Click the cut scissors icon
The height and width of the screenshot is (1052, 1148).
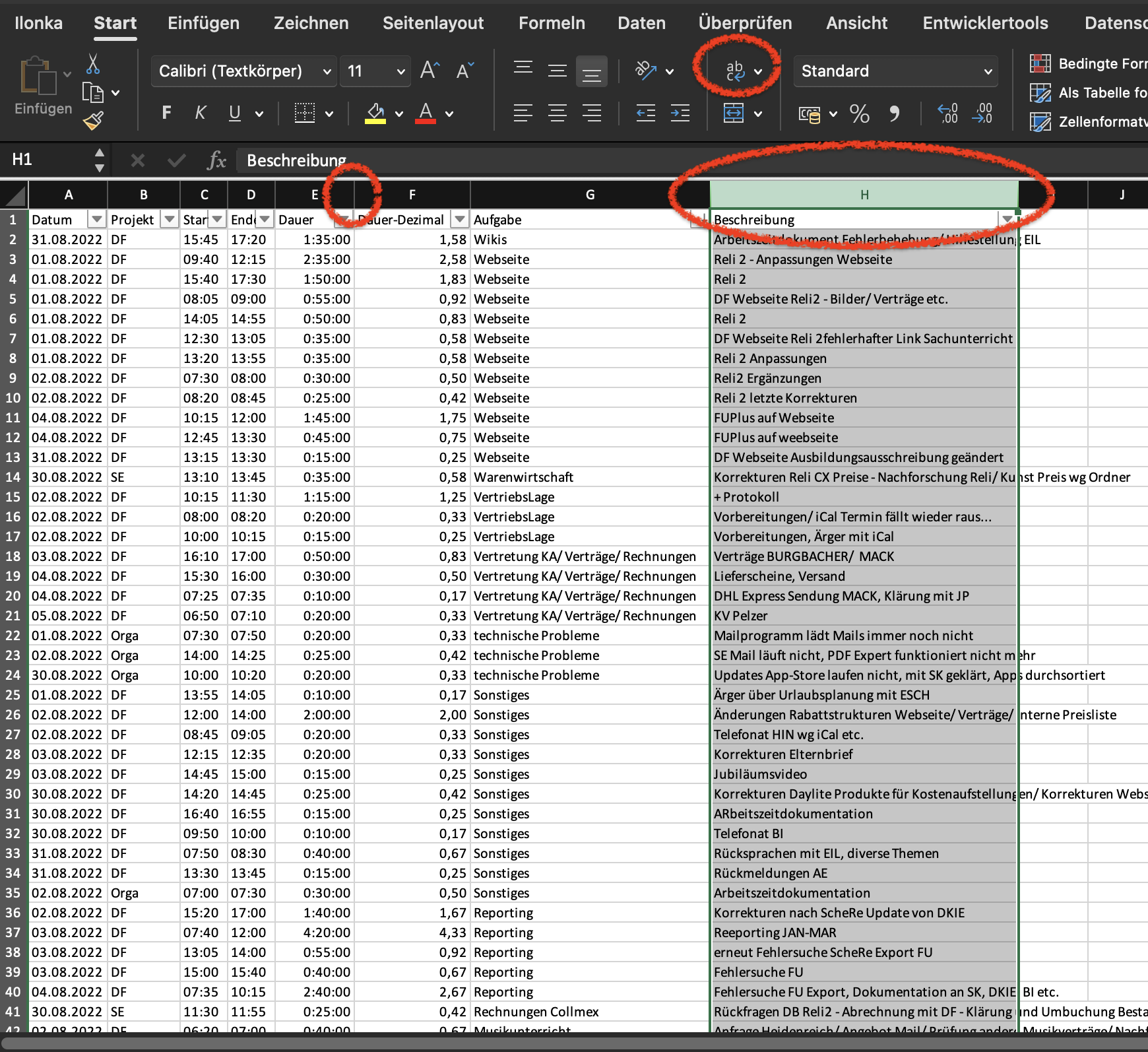[93, 65]
